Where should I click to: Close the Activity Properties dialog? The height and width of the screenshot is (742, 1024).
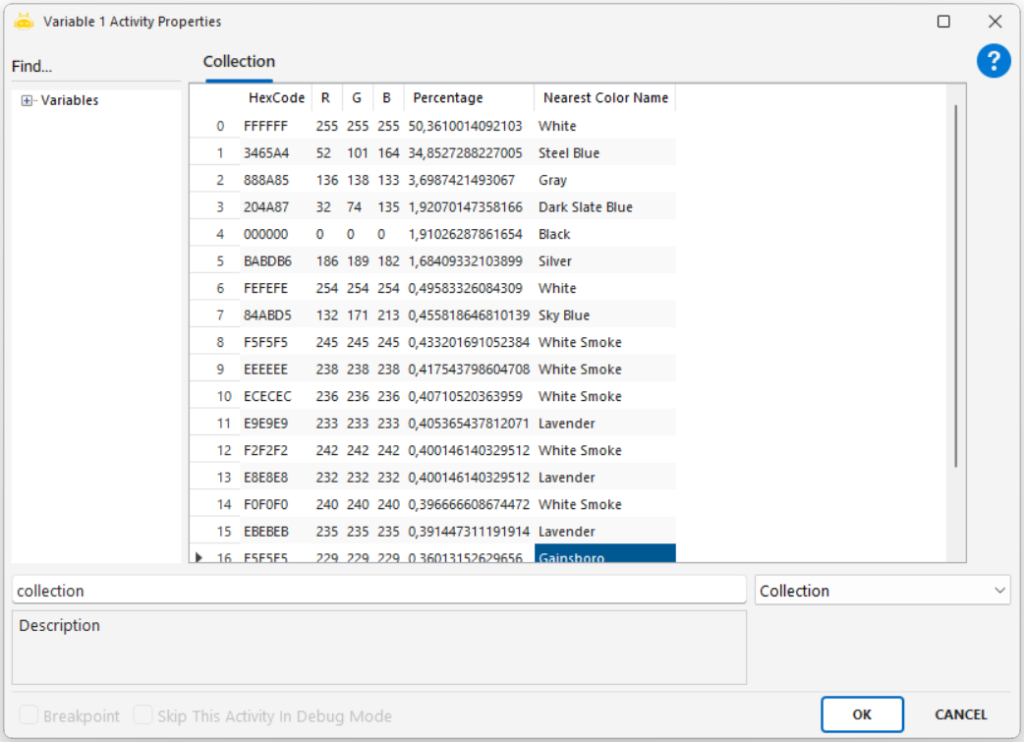tap(995, 21)
